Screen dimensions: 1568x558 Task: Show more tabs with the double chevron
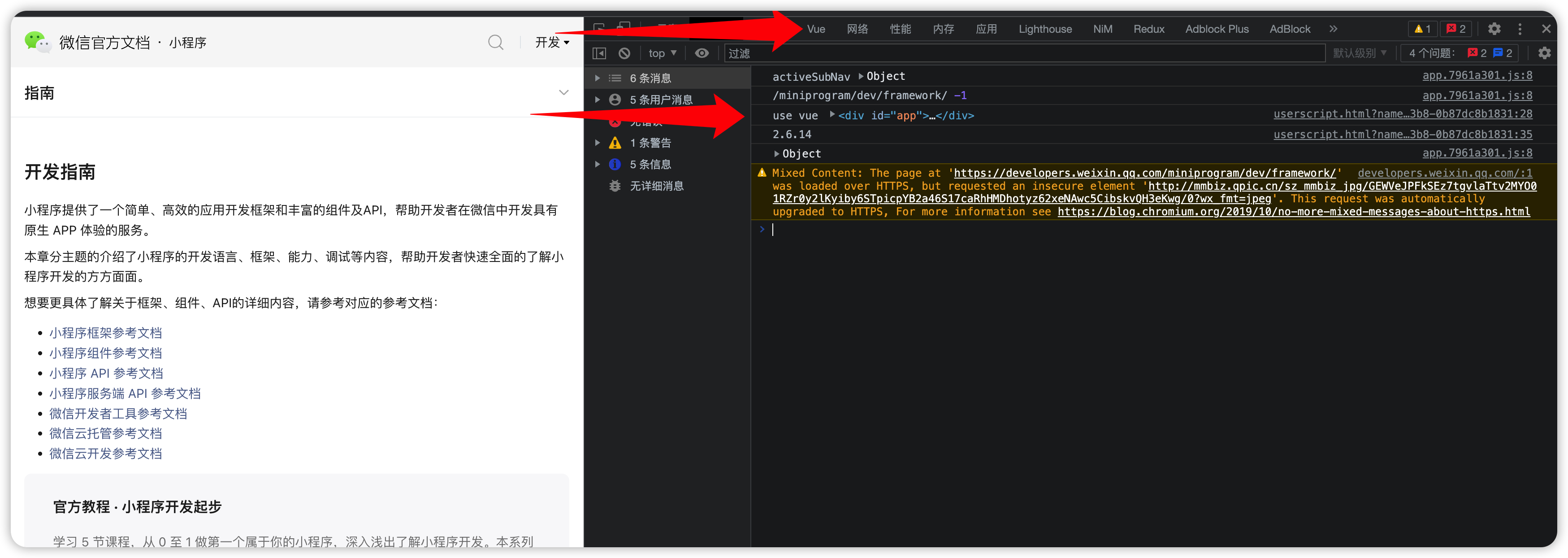pos(1333,29)
